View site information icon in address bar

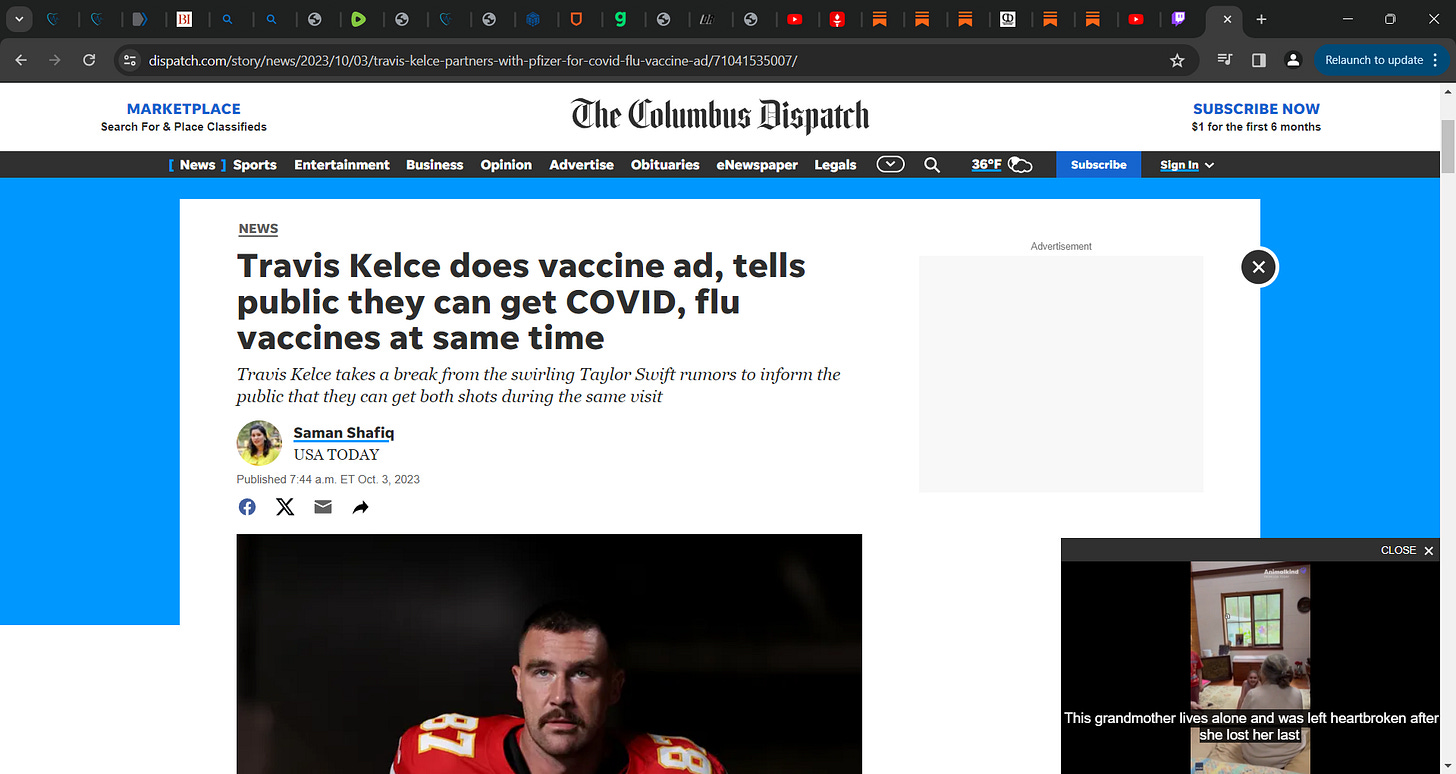129,60
